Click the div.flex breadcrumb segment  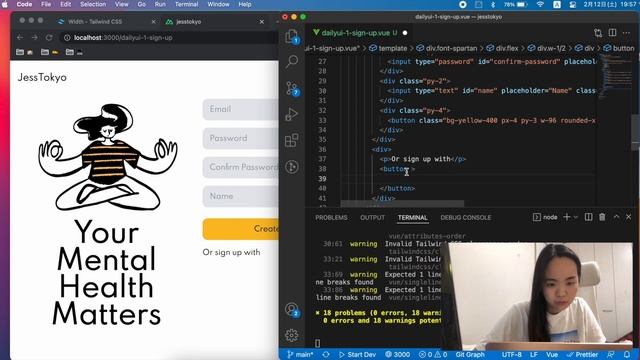pyautogui.click(x=502, y=48)
